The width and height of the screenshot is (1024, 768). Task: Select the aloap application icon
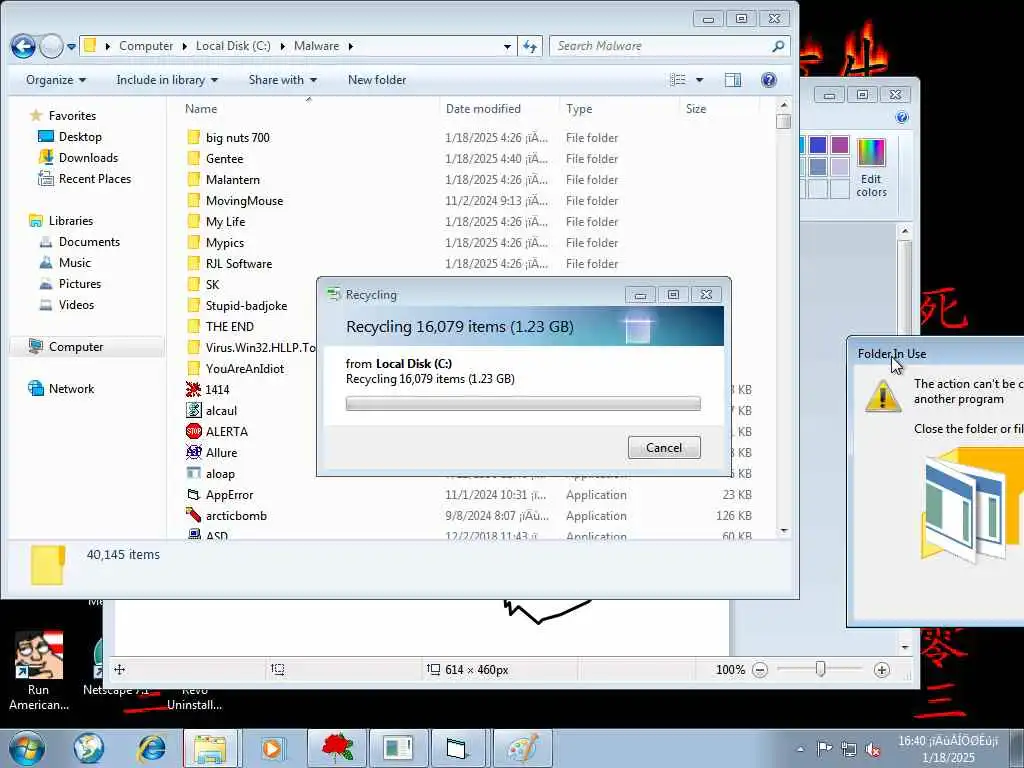(x=193, y=473)
